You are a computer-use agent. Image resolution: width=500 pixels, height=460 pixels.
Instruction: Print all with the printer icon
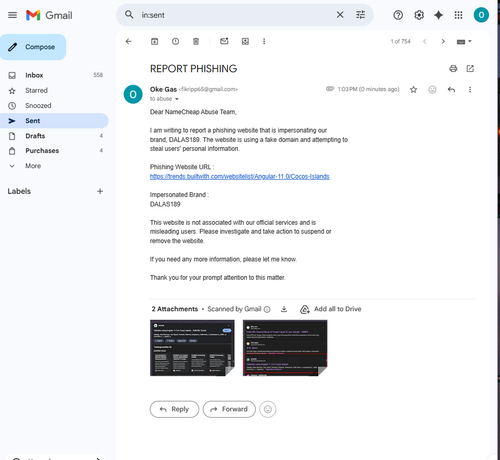click(453, 69)
